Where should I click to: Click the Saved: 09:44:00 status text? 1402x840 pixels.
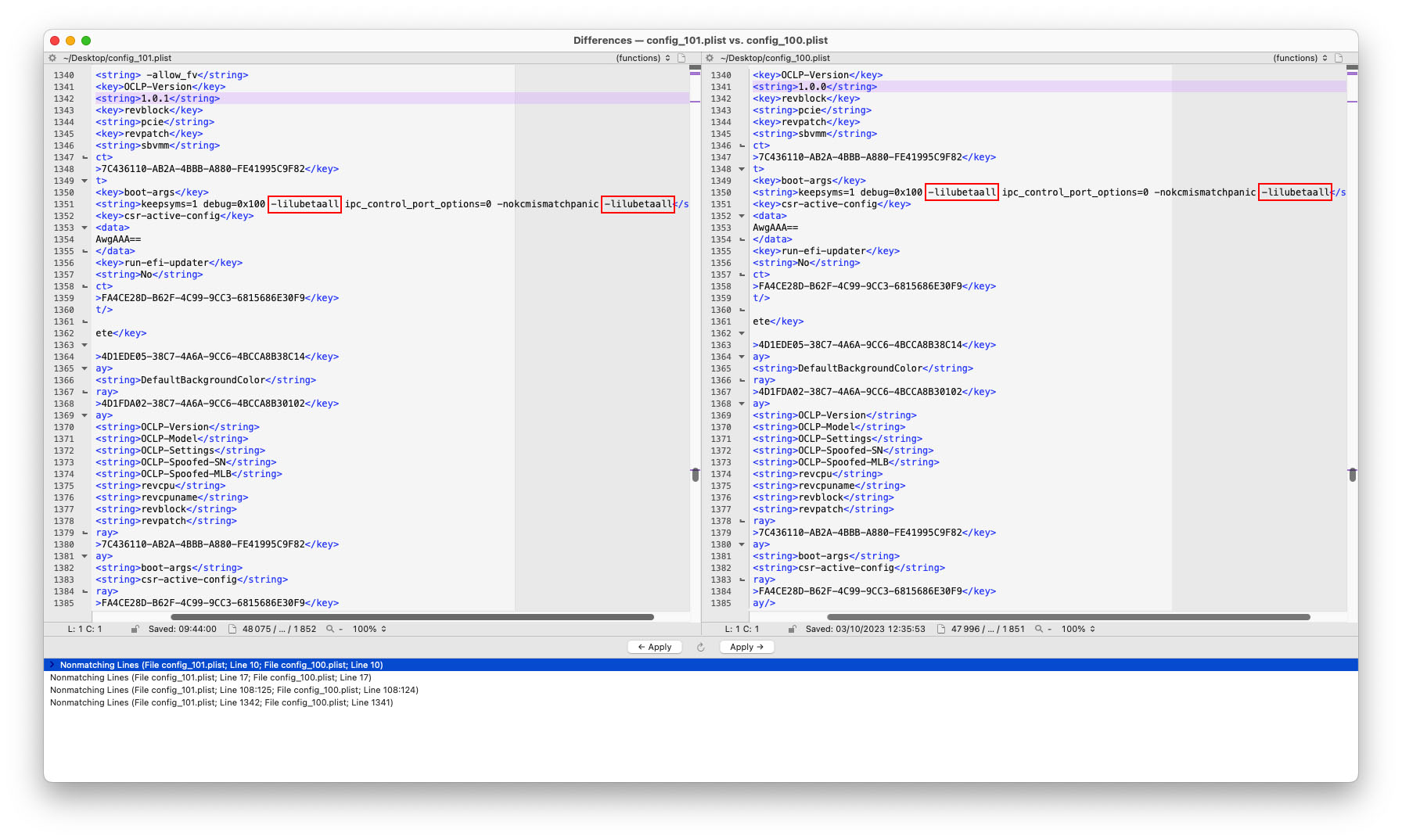coord(182,629)
